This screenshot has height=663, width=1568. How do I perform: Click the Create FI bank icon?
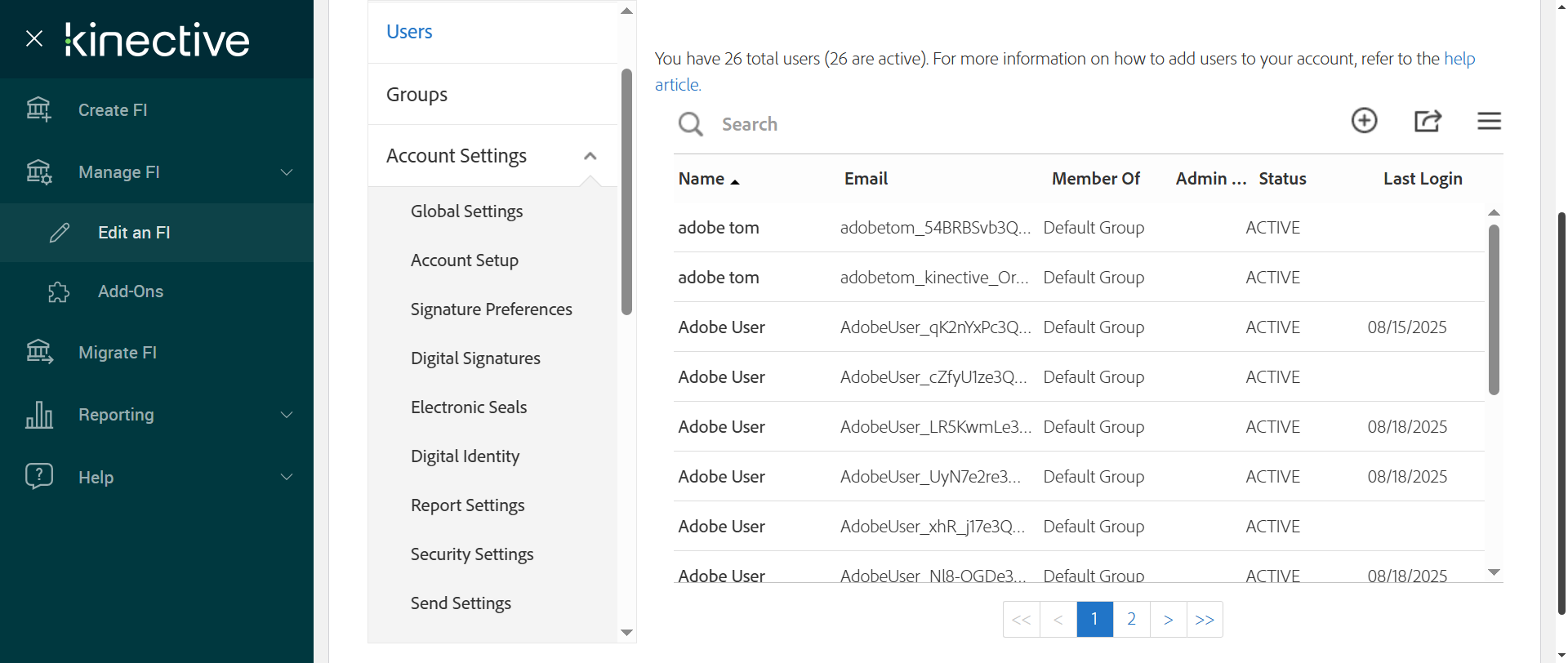pos(38,109)
